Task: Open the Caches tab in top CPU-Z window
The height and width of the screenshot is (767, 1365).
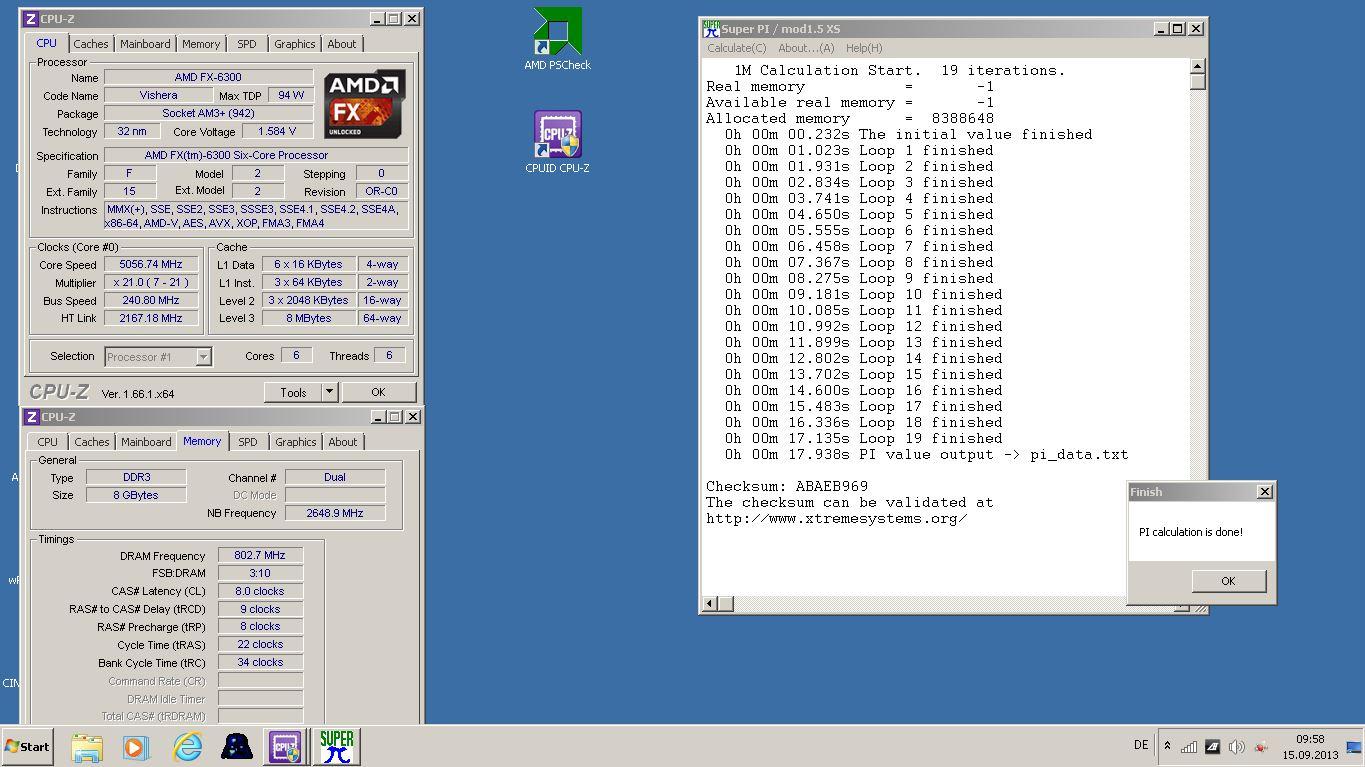Action: pos(91,44)
